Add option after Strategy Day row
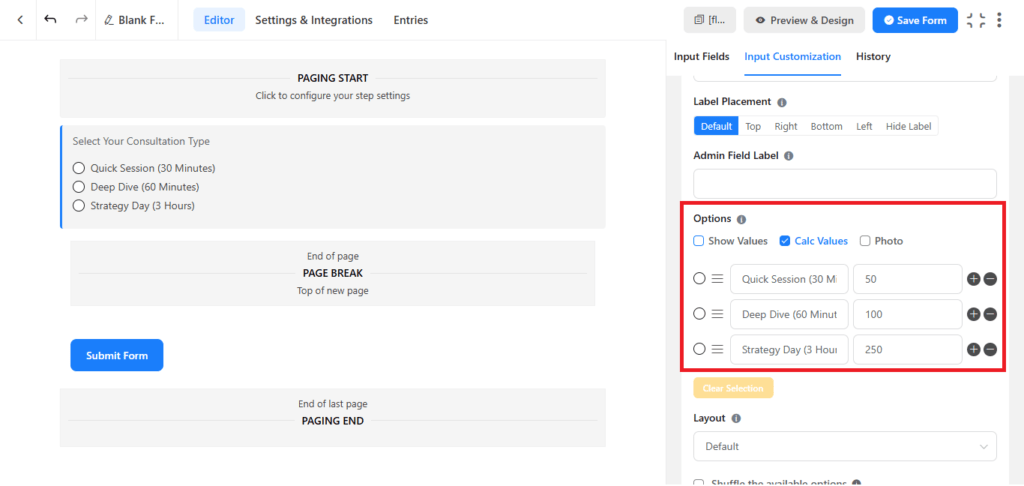This screenshot has height=486, width=1024. coord(974,350)
